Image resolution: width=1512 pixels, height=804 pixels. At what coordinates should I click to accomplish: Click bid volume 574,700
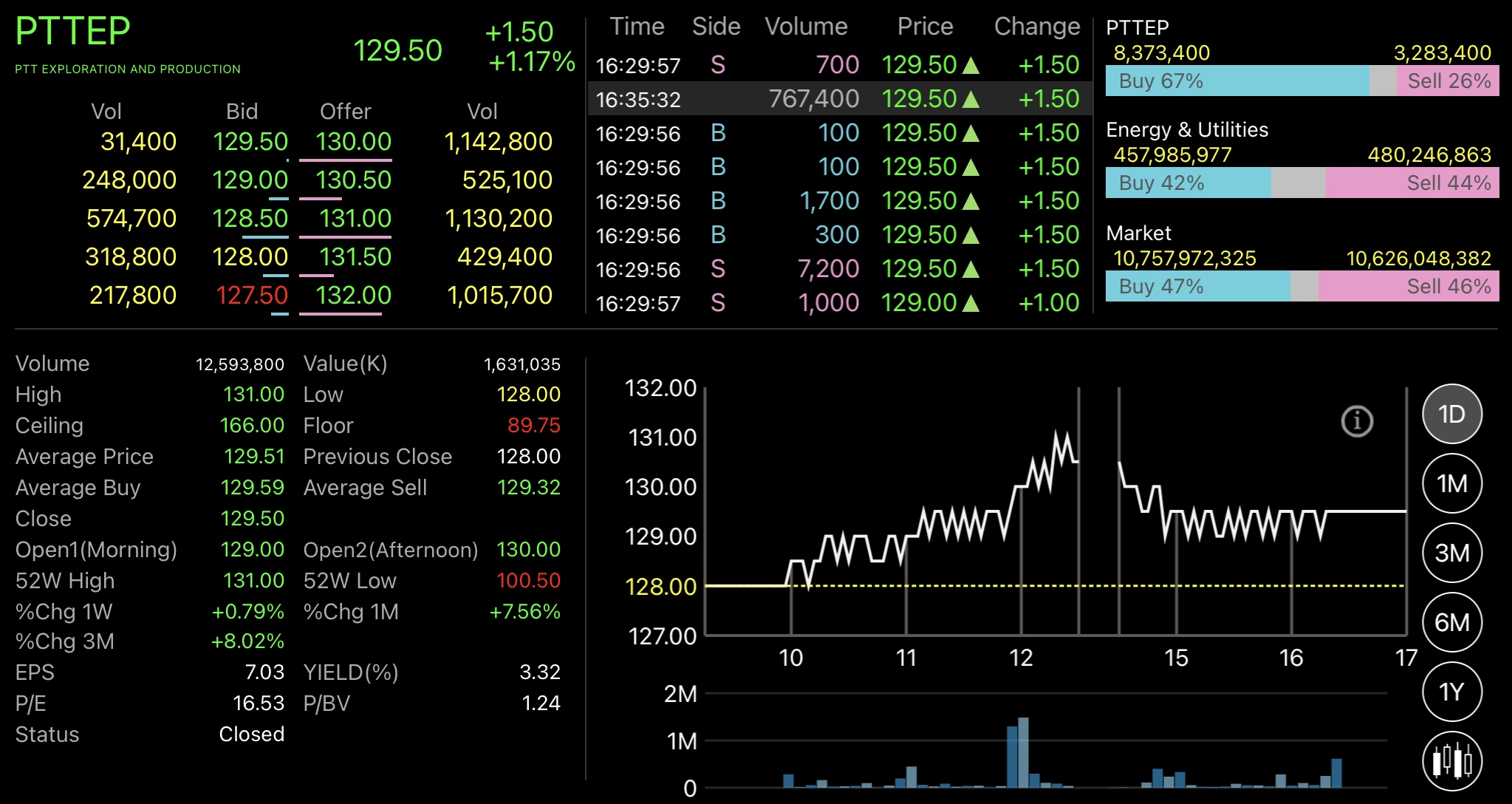[x=131, y=218]
